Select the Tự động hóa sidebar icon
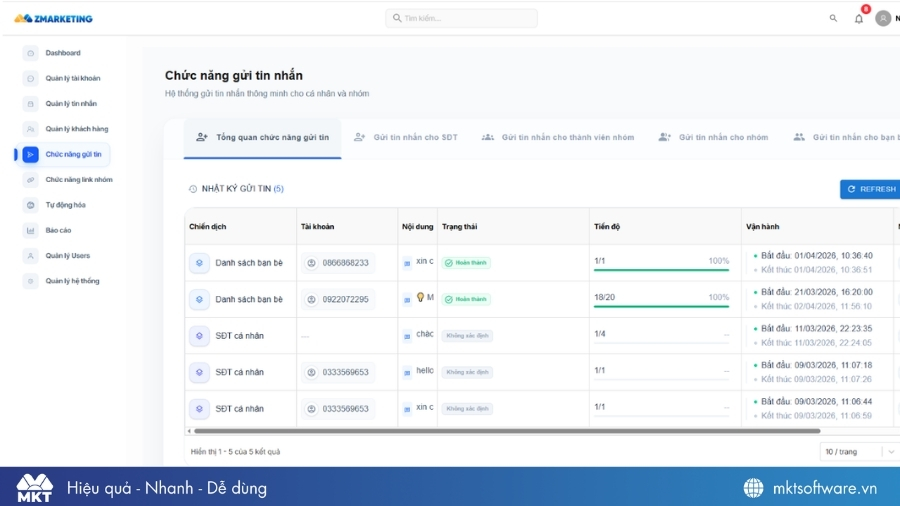900x506 pixels. [x=30, y=205]
